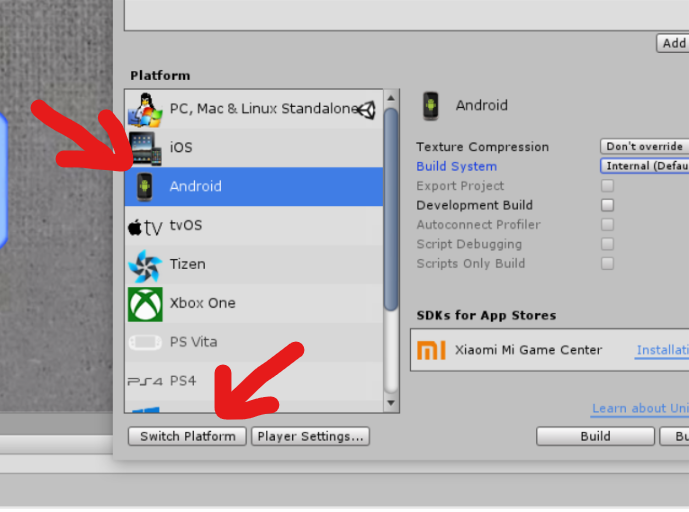Screen dimensions: 689x512
Task: Click the platform list scroll up arrow
Action: click(x=391, y=98)
